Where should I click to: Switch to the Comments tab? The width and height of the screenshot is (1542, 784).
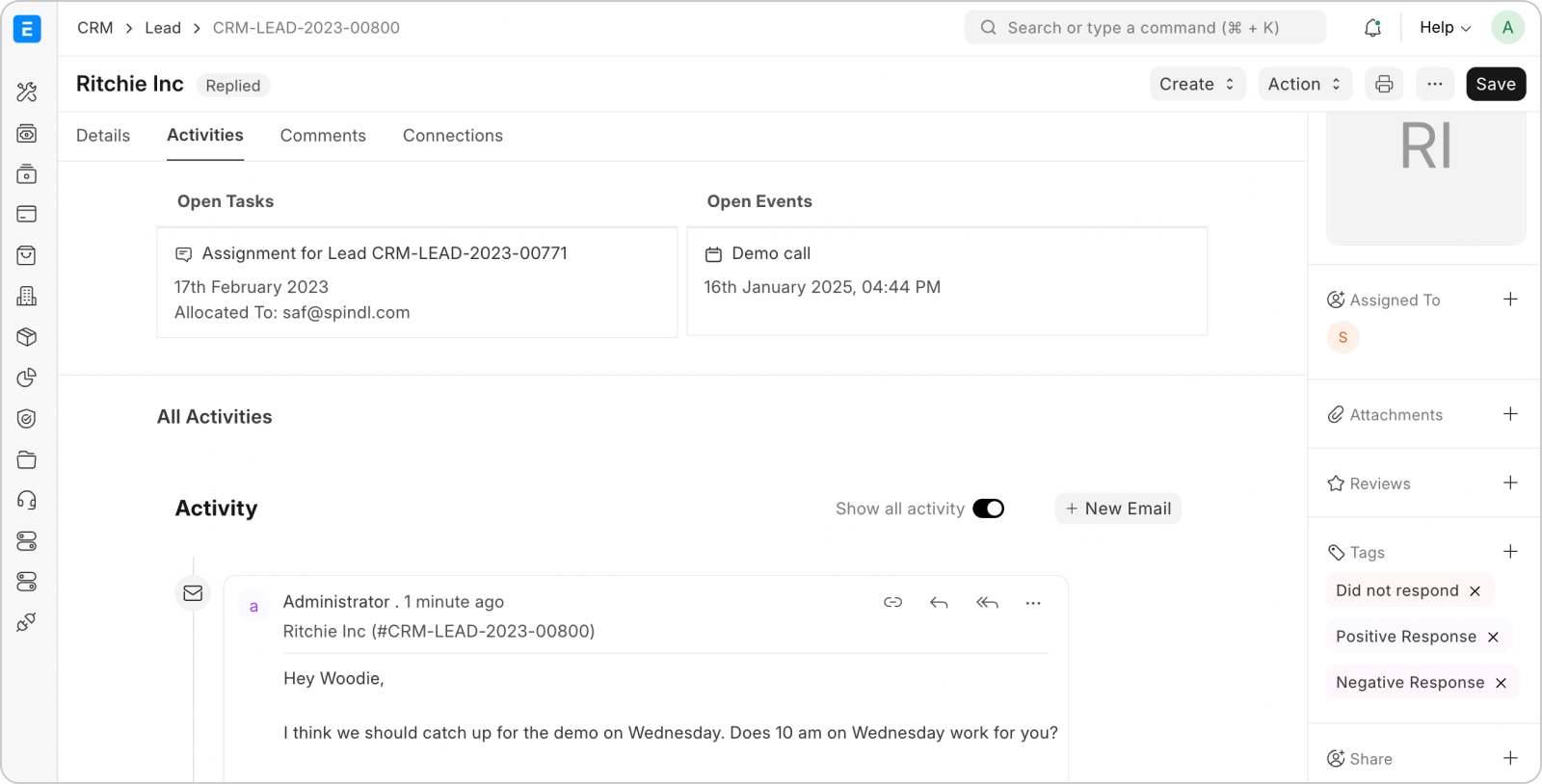pos(323,136)
